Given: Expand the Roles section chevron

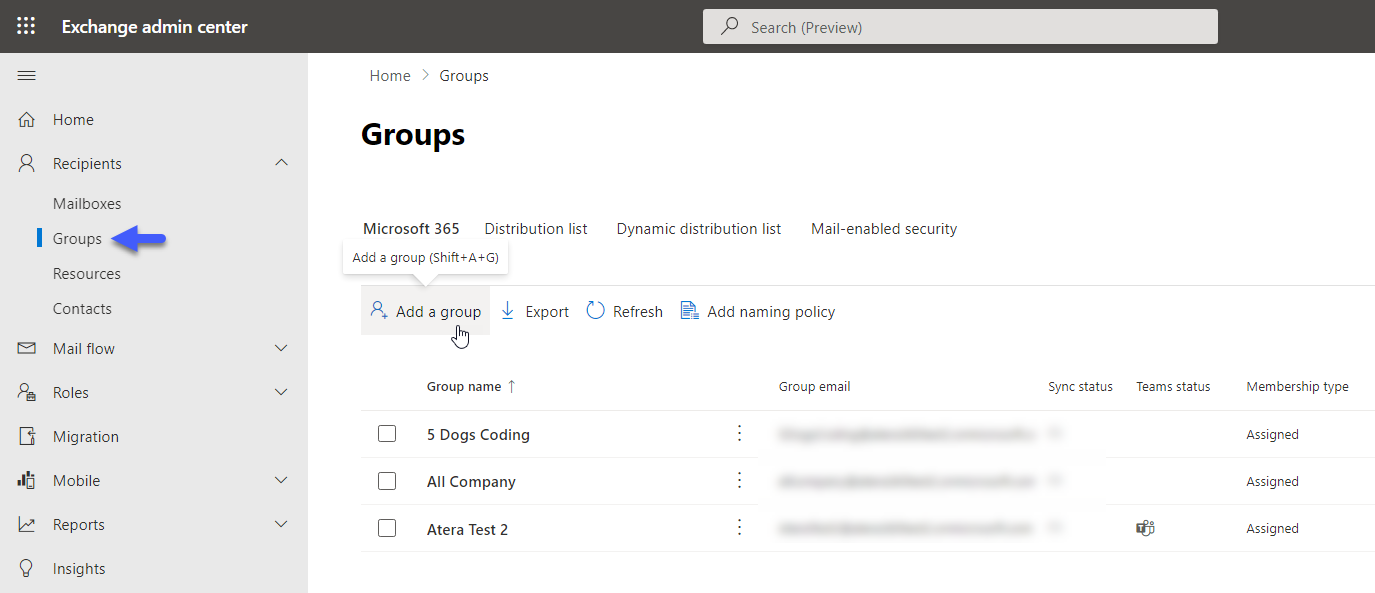Looking at the screenshot, I should [281, 393].
